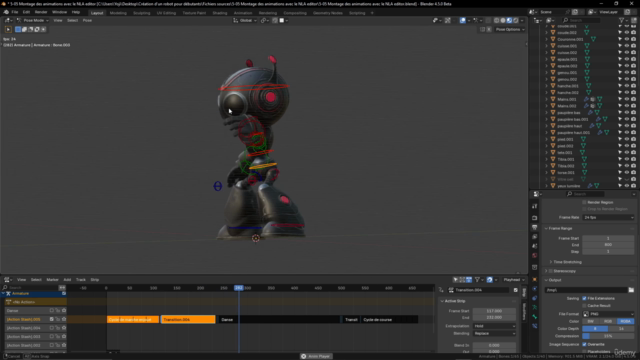Viewport: 640px width, 360px height.
Task: Click the NLA editor type icon
Action: click(7, 280)
